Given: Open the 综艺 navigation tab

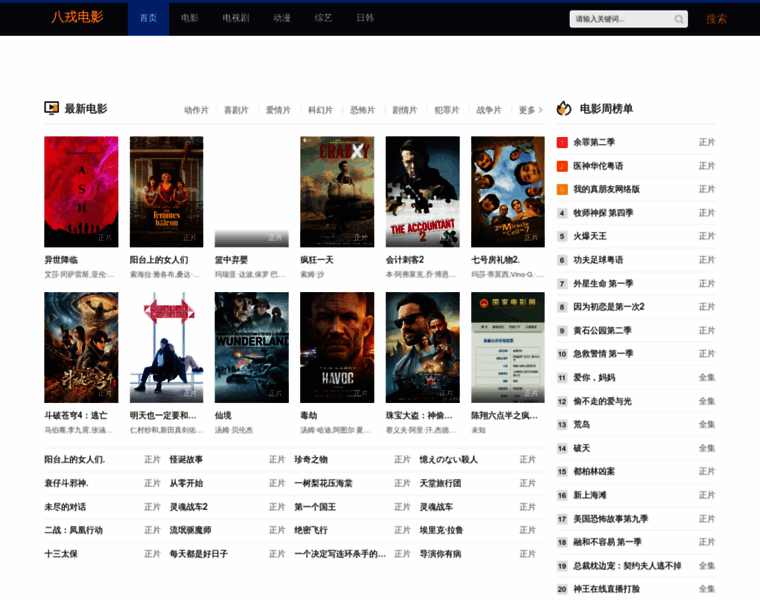Looking at the screenshot, I should (x=323, y=18).
